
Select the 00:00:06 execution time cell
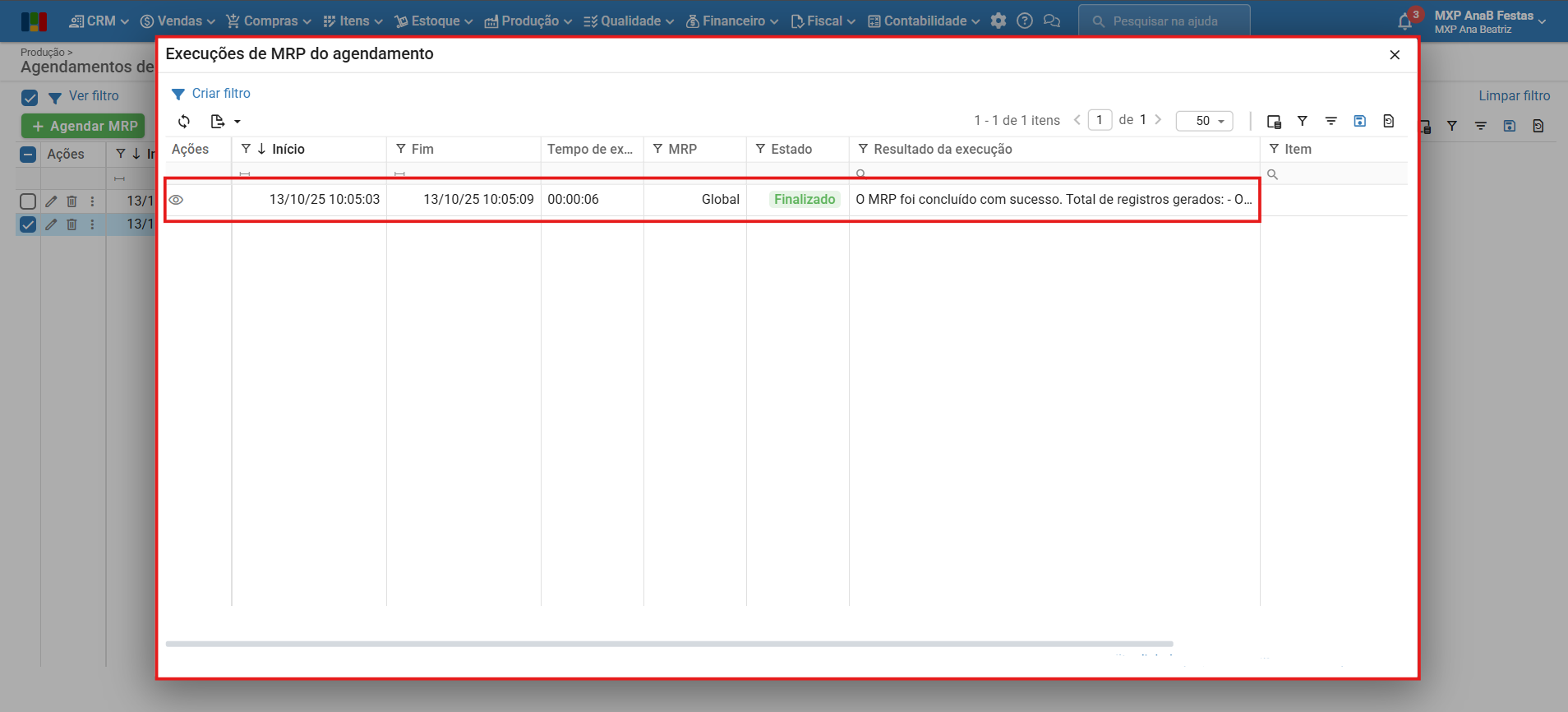(593, 200)
